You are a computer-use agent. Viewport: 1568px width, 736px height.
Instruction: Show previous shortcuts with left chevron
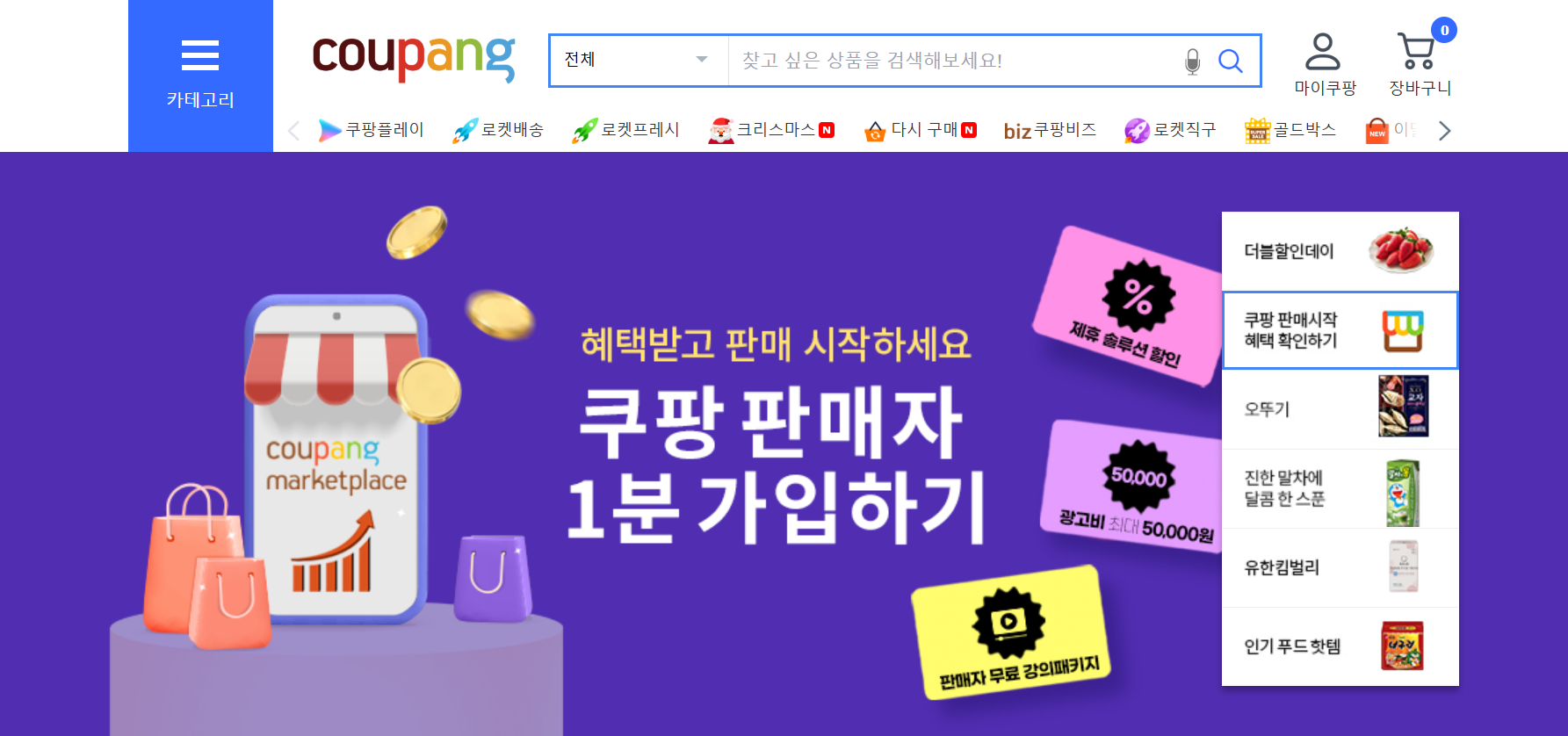[x=294, y=130]
